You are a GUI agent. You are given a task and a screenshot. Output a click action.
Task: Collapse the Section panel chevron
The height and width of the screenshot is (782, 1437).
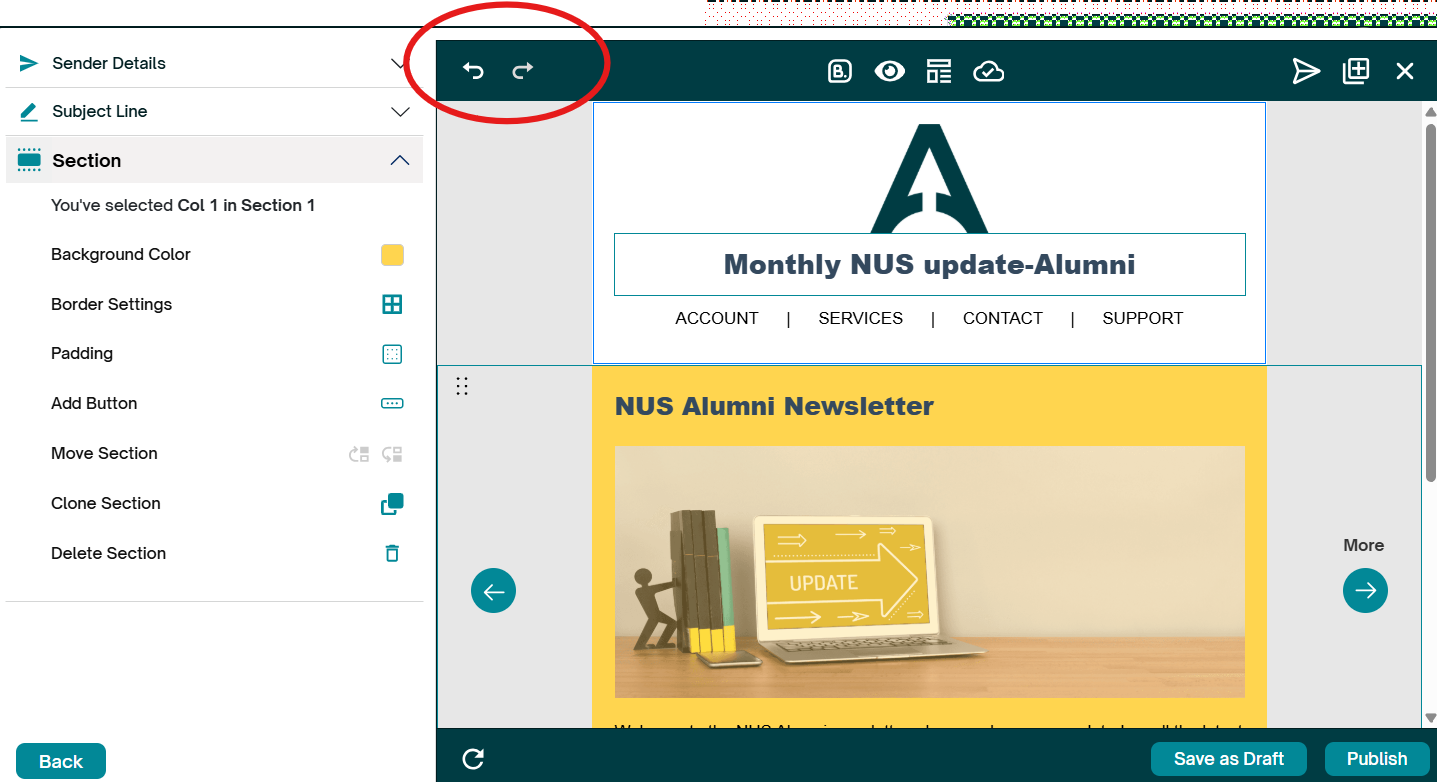(400, 161)
